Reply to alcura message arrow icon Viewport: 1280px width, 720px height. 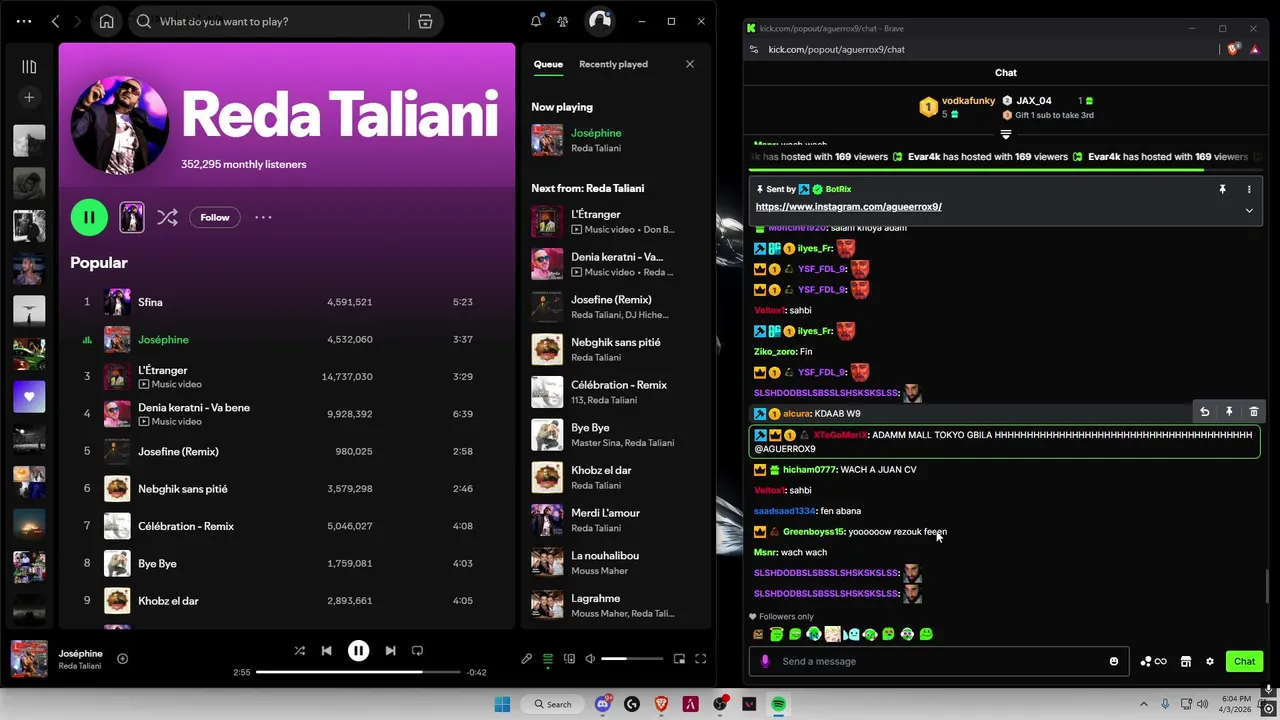tap(1204, 412)
